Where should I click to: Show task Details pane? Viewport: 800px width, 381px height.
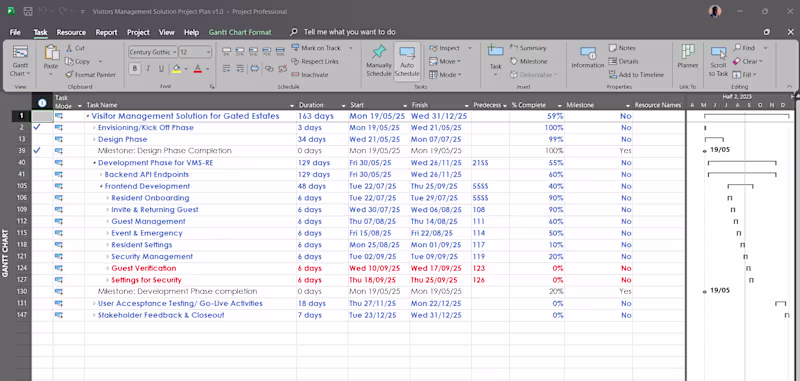point(623,61)
